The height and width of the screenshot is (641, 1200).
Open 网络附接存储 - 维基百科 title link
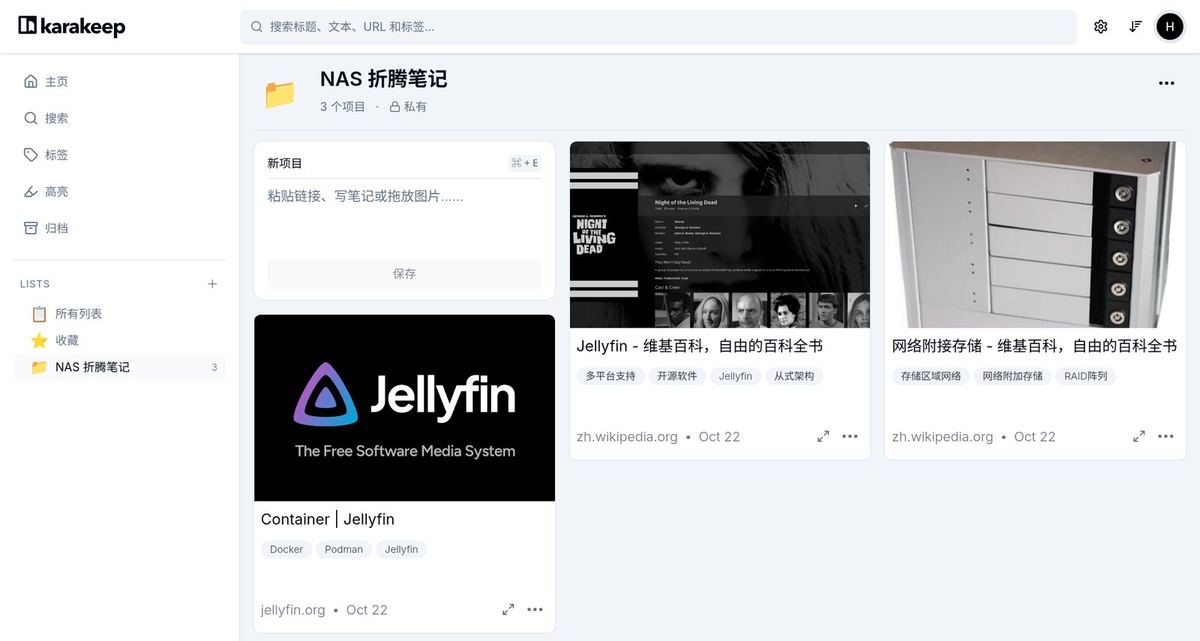tap(1035, 346)
